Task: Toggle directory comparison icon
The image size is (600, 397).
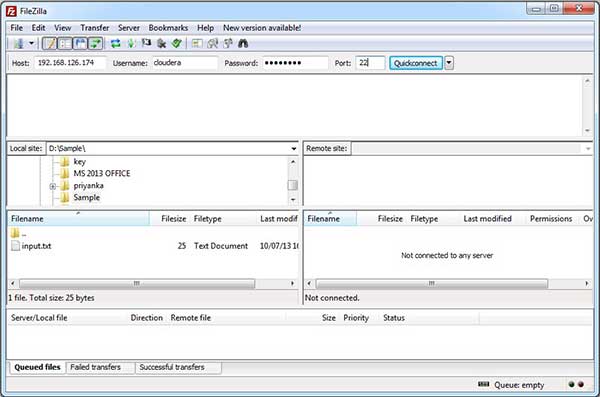Action: click(212, 43)
